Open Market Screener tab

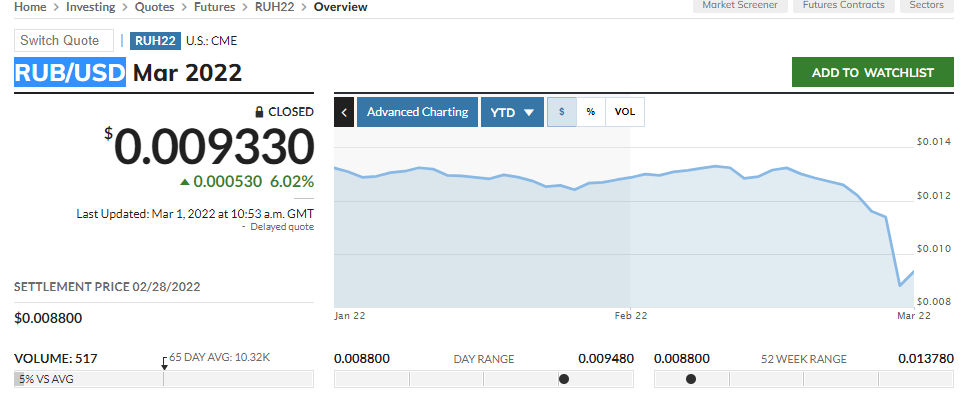740,6
